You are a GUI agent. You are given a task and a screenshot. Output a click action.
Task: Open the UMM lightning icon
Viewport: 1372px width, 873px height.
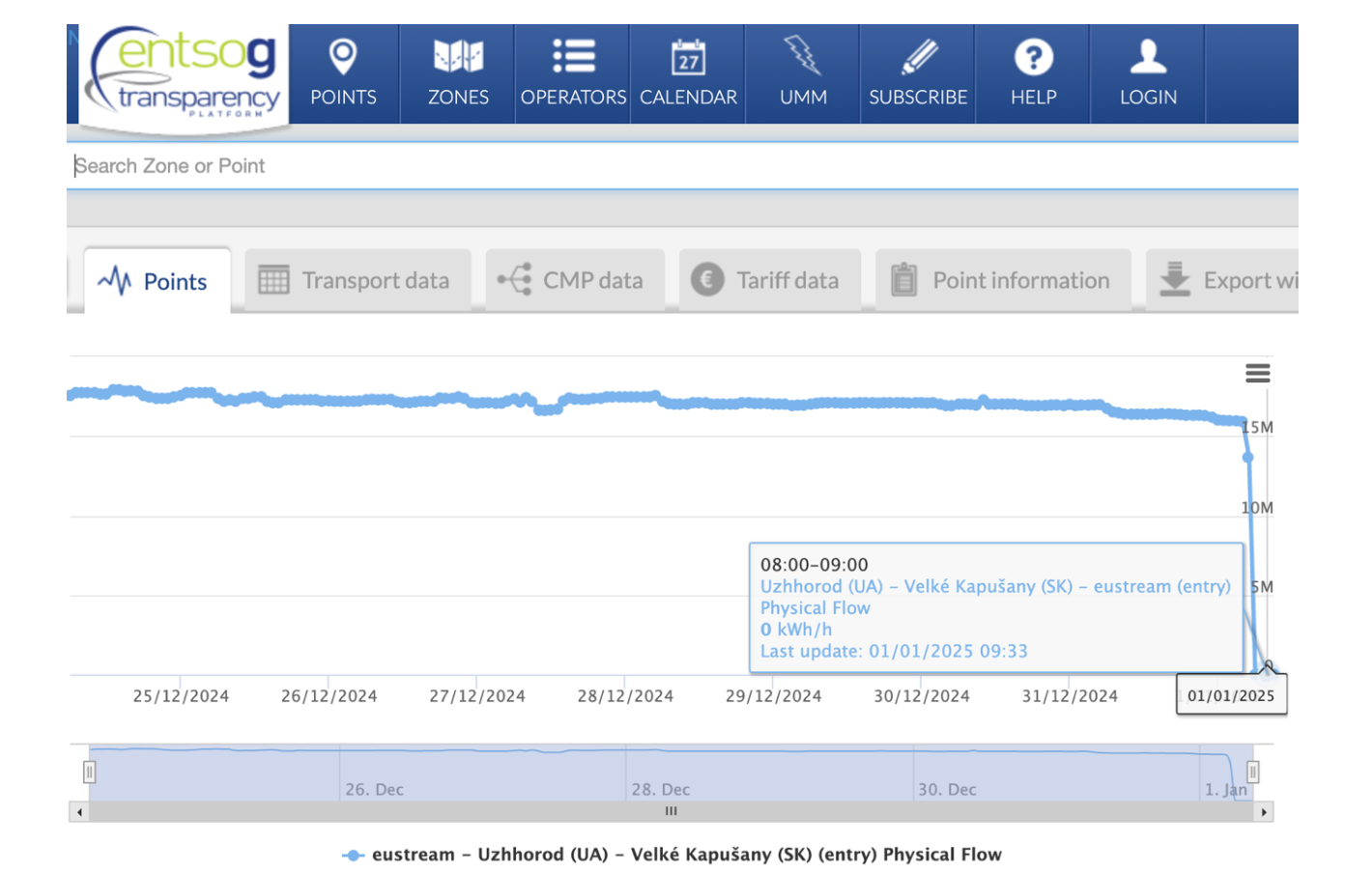pos(802,55)
